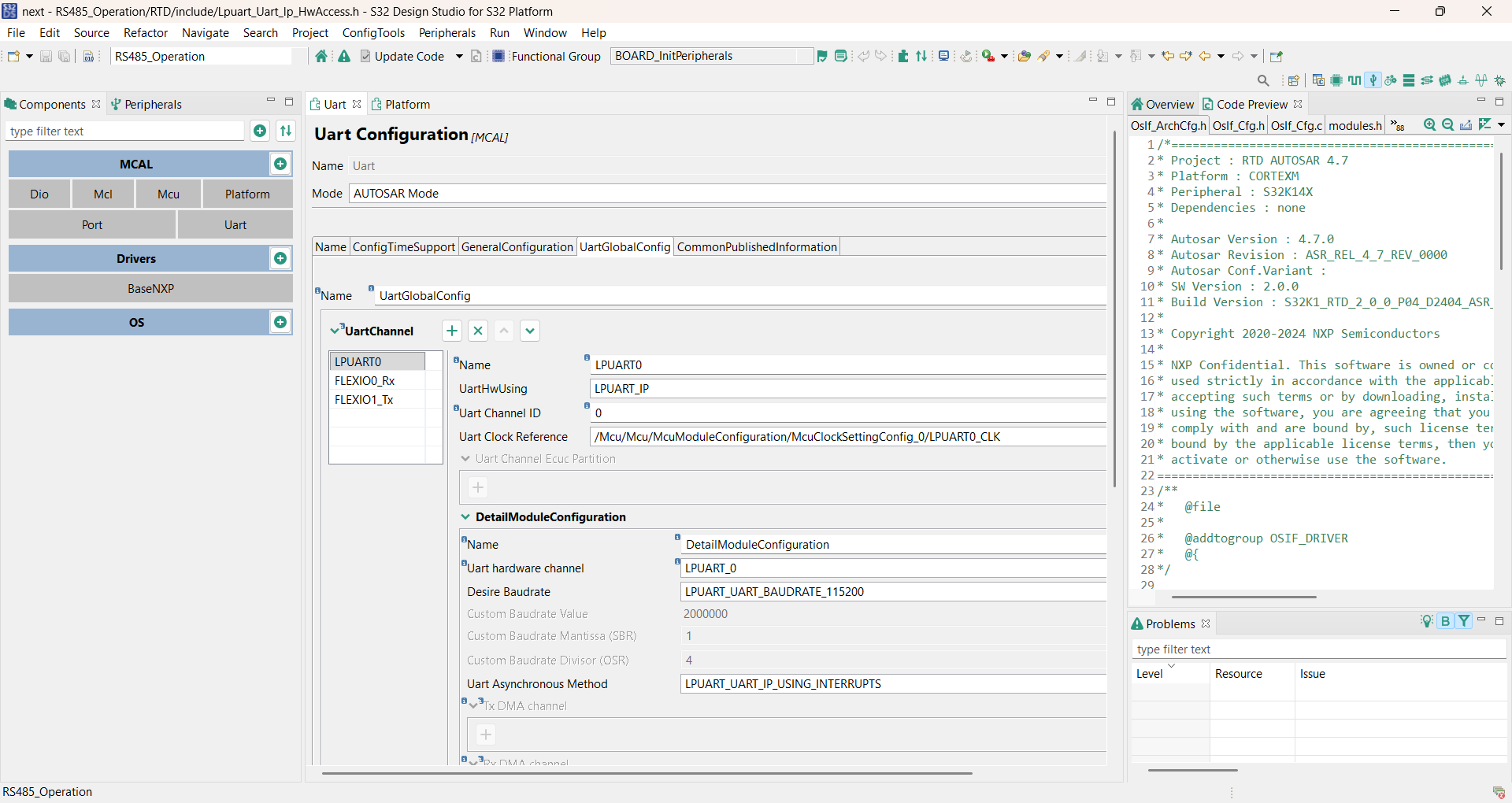The image size is (1512, 803).
Task: Open the Debug perspective bug icon
Action: [1500, 80]
